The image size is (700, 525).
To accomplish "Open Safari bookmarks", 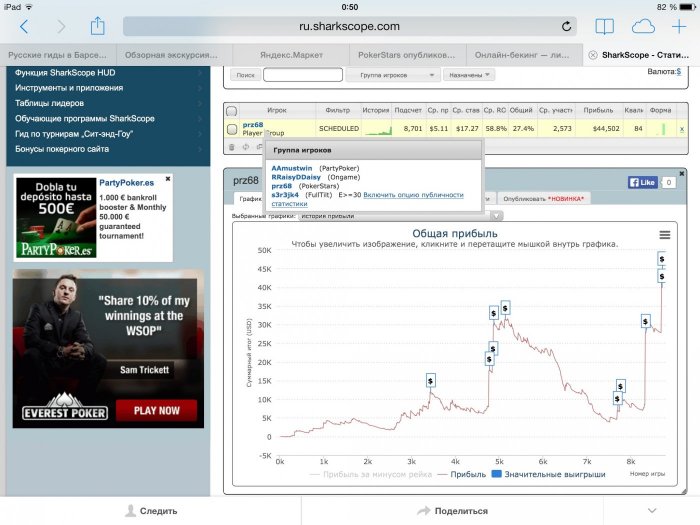I will [x=604, y=27].
